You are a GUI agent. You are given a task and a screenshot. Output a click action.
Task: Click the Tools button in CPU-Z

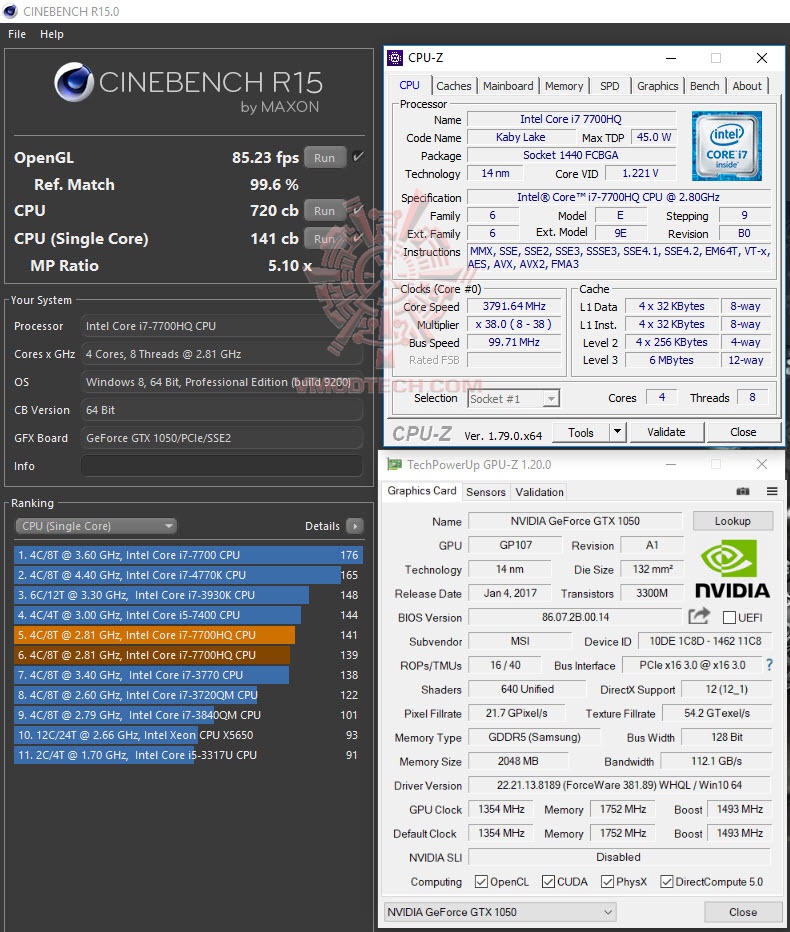581,432
